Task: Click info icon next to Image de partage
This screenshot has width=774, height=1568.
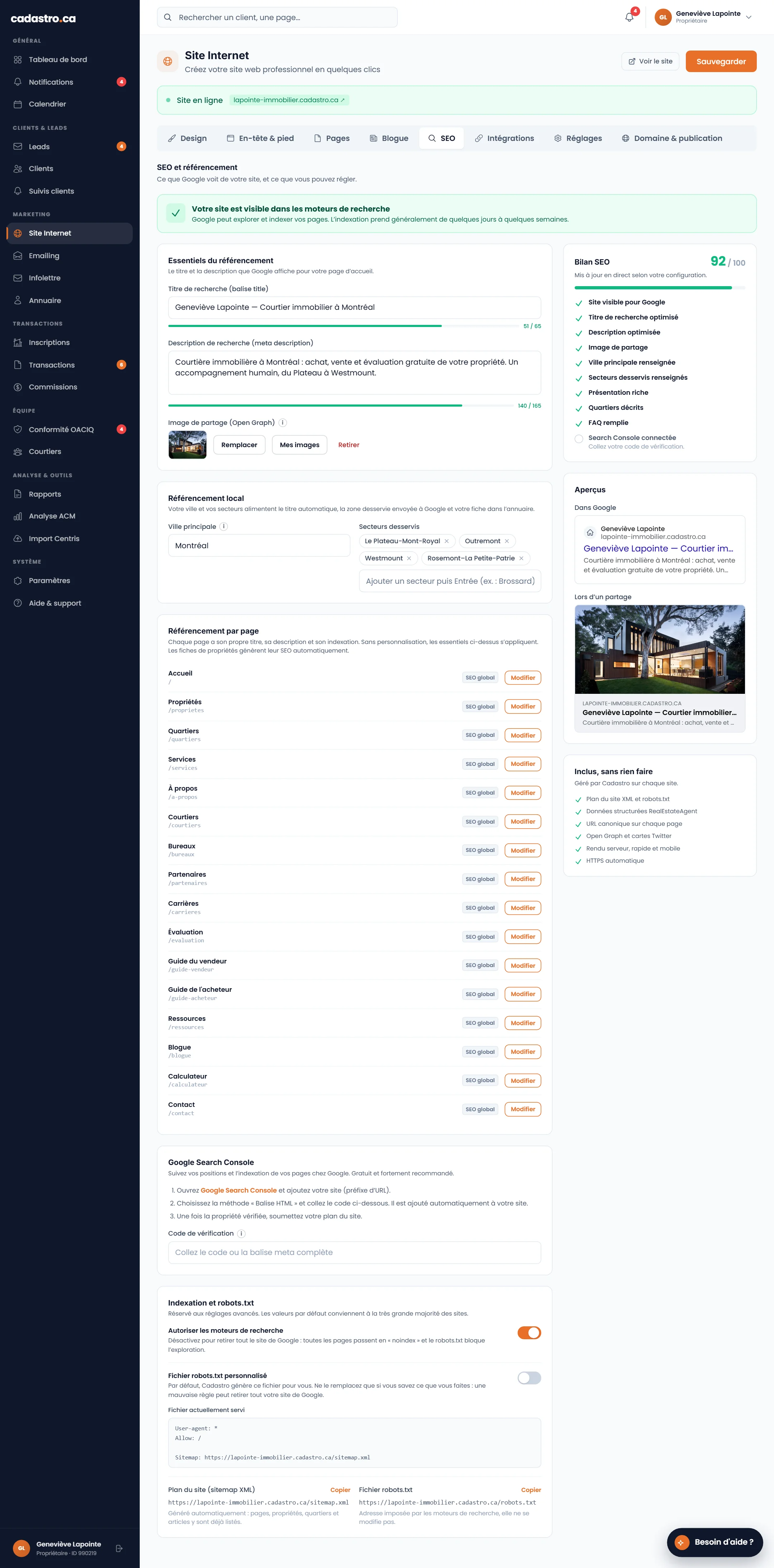Action: pyautogui.click(x=283, y=422)
